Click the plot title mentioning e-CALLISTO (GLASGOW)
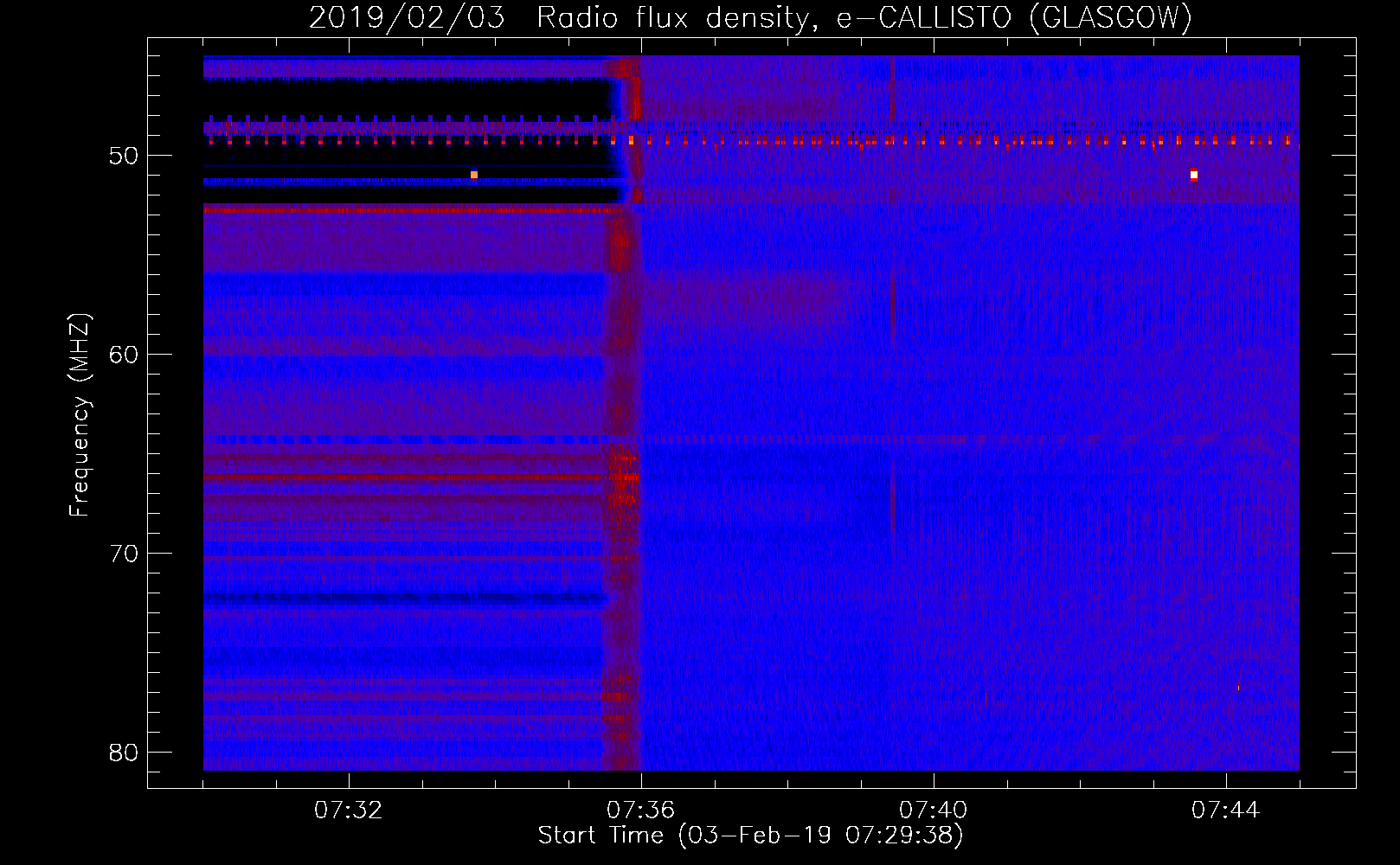This screenshot has height=865, width=1400. pyautogui.click(x=750, y=17)
